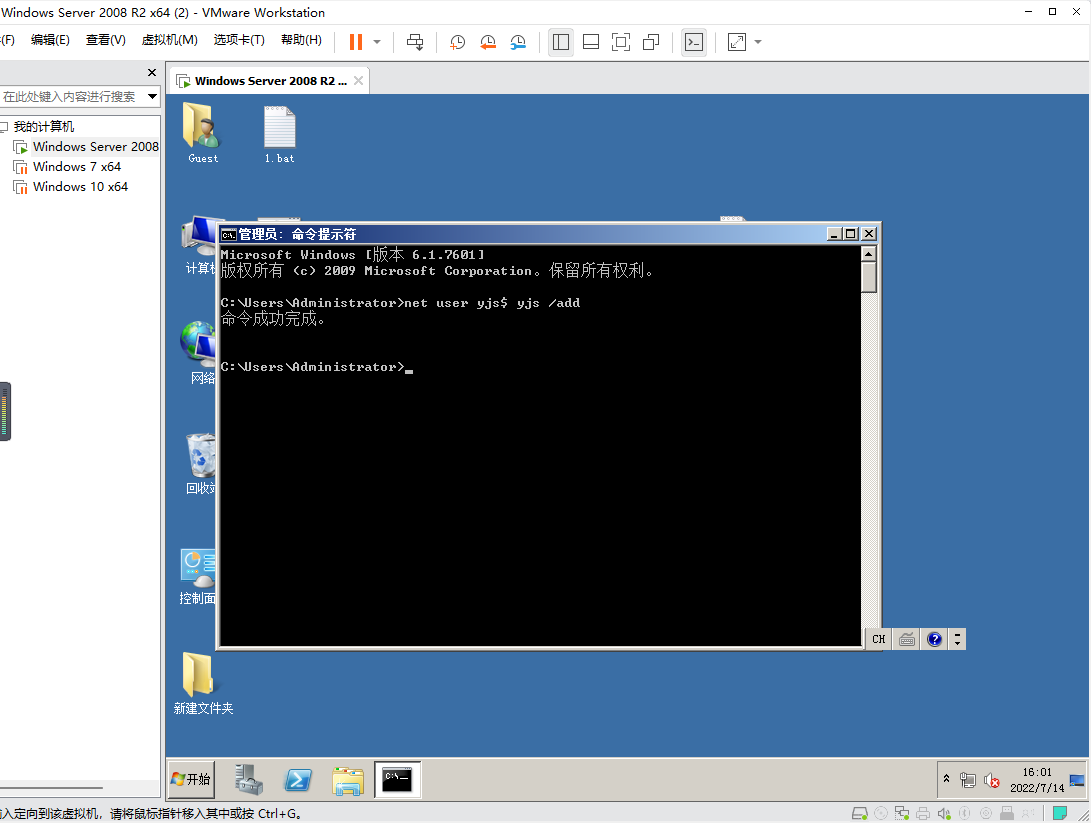Screen dimensions: 1091x823
Task: Click the command prompt taskbar button
Action: point(397,779)
